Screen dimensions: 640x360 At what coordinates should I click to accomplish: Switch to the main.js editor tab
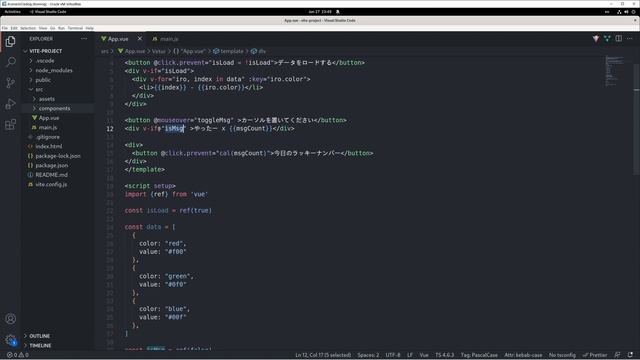click(x=166, y=39)
